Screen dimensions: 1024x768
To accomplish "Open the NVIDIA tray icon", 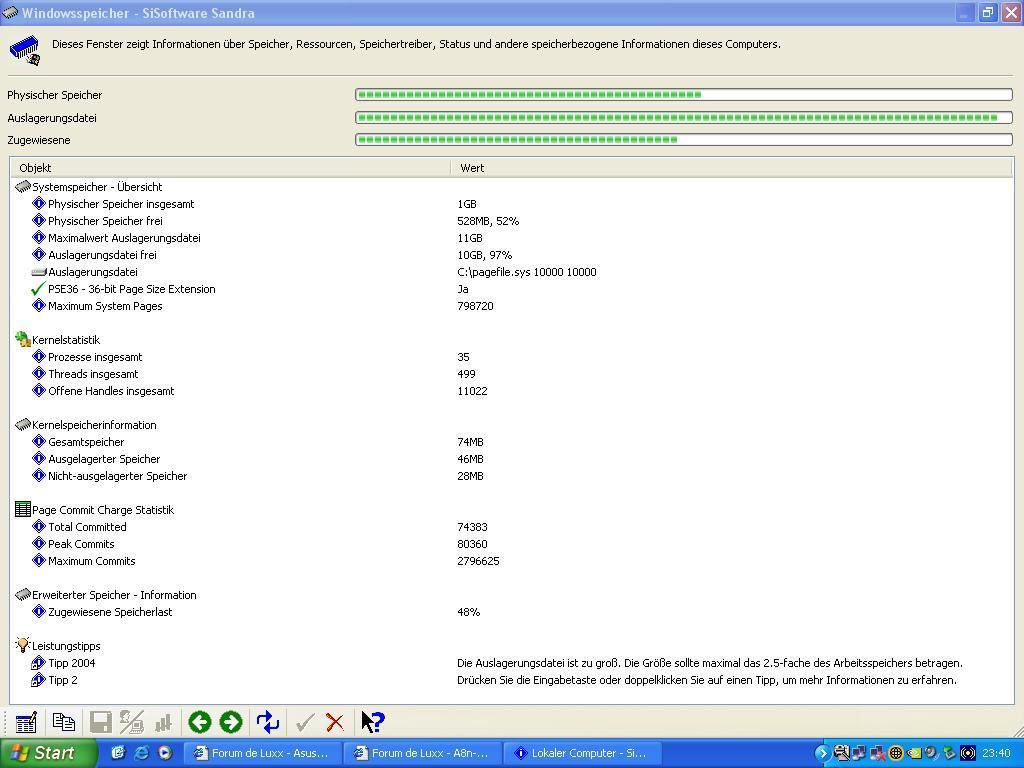I will pos(914,753).
